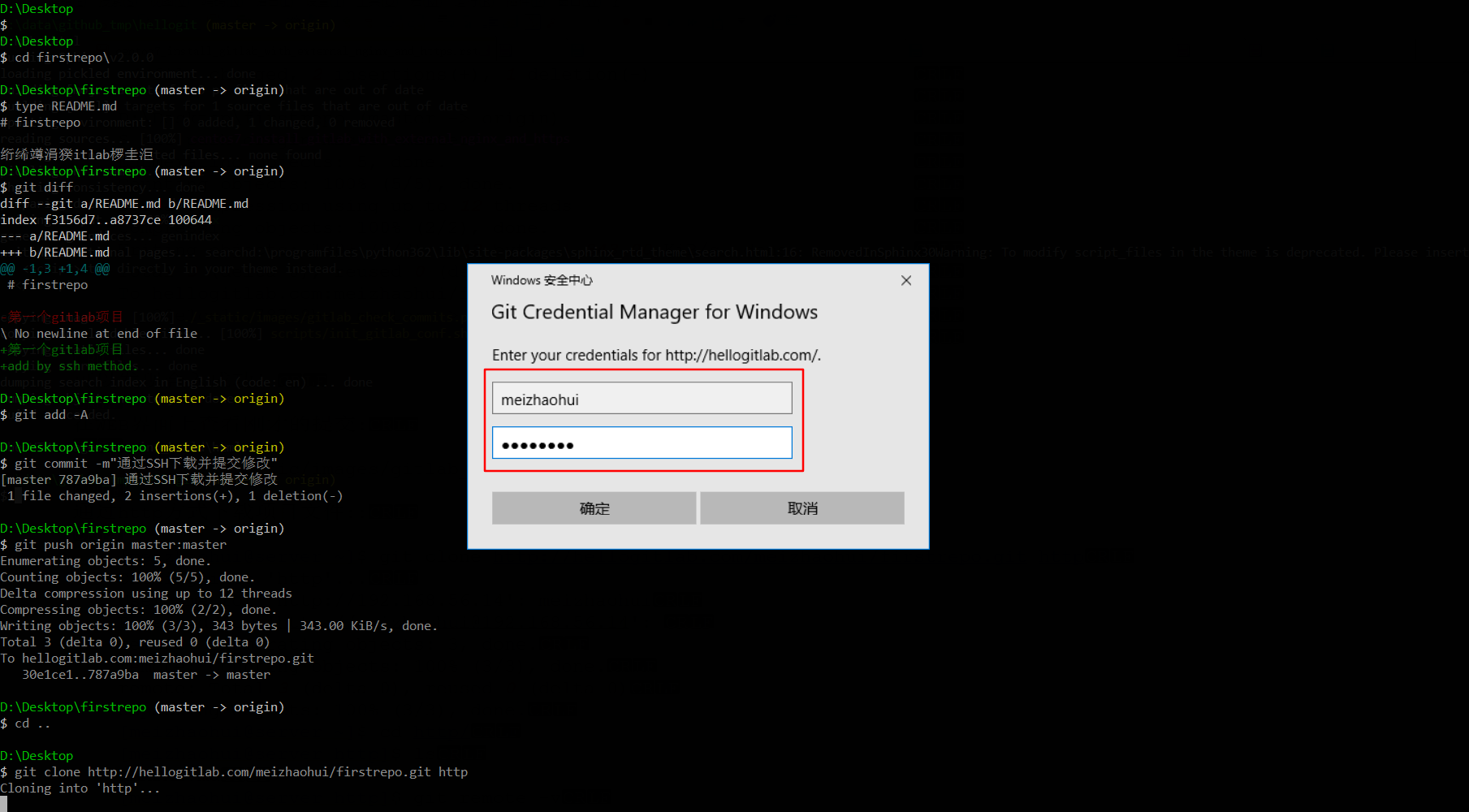Click terminal line '$ cd ..'
The height and width of the screenshot is (812, 1469).
[25, 723]
